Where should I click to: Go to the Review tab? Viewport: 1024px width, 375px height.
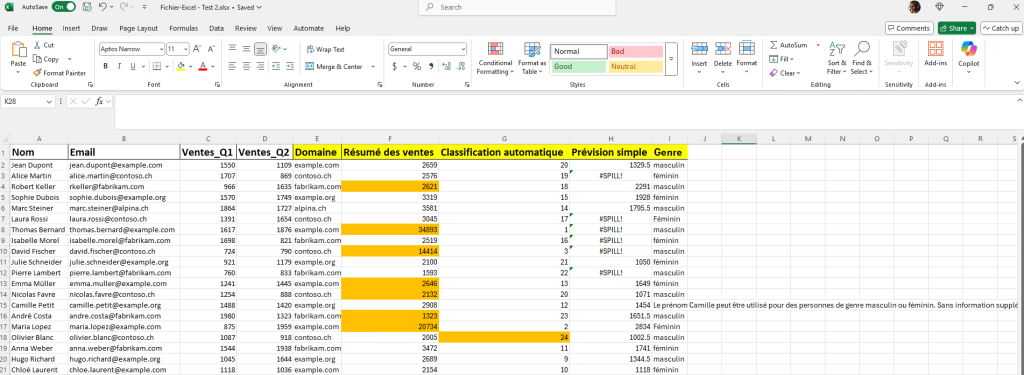click(246, 29)
